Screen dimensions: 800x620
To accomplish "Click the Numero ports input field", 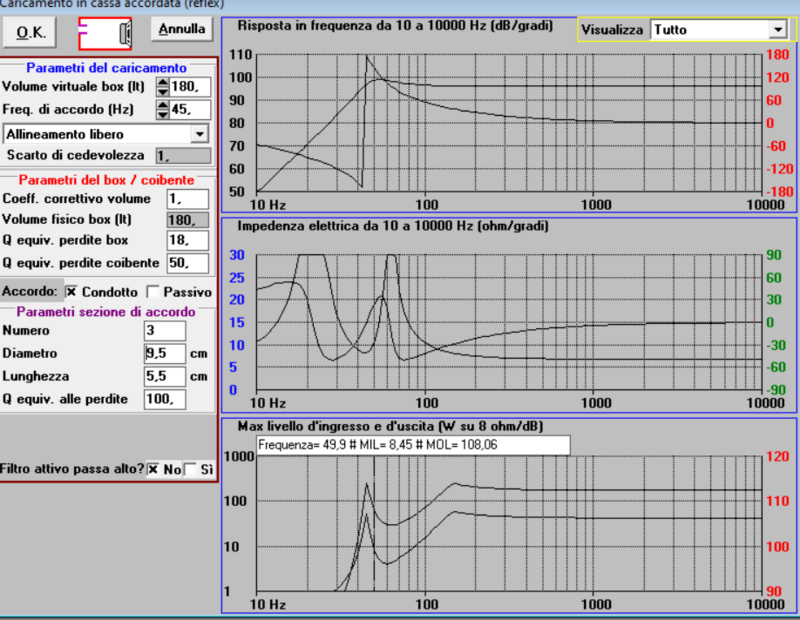I will click(164, 331).
